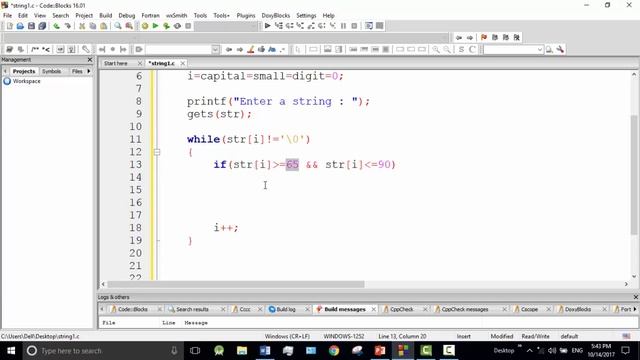Click the debugger Break pause icon

[x=343, y=26]
